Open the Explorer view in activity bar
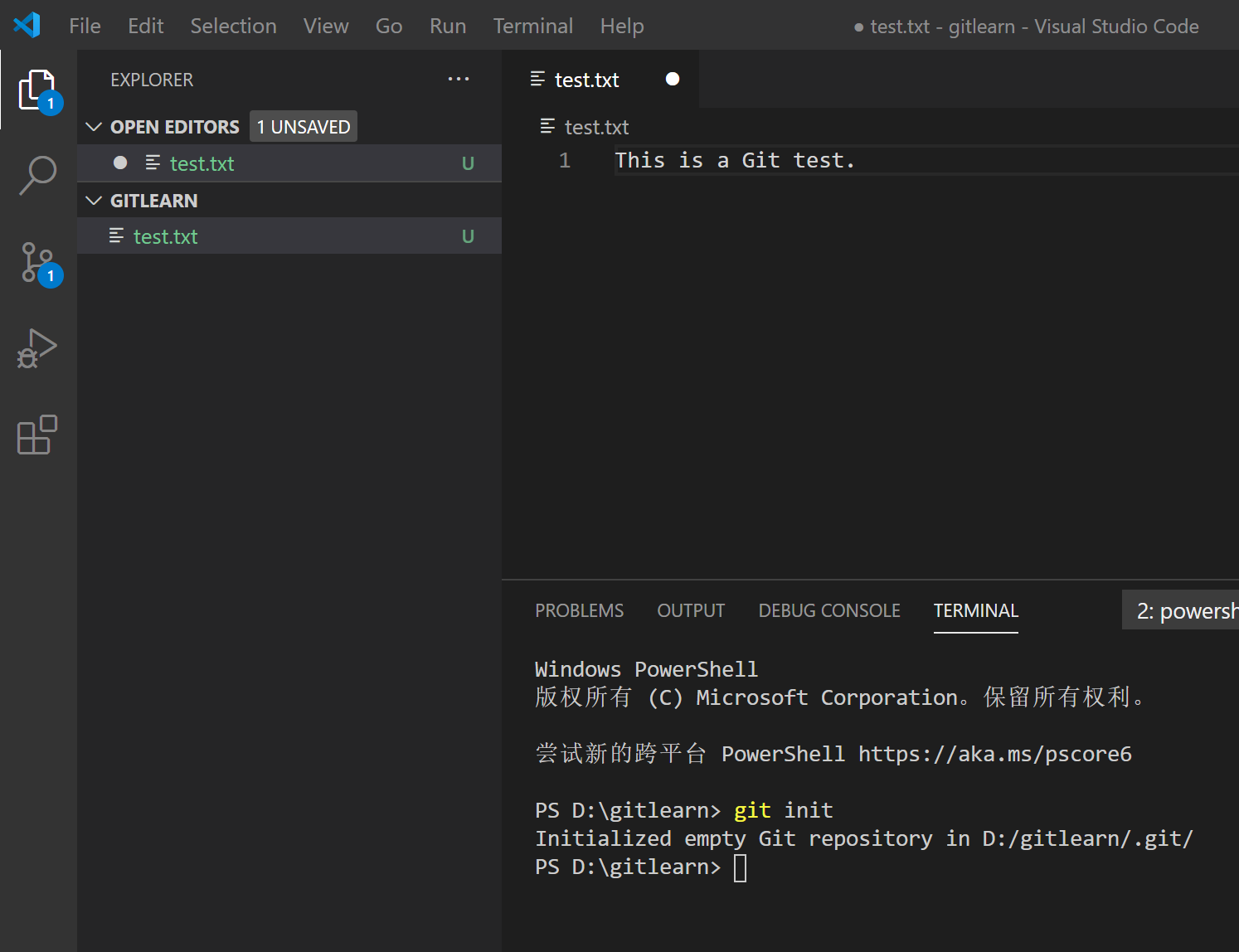This screenshot has width=1239, height=952. click(x=37, y=90)
